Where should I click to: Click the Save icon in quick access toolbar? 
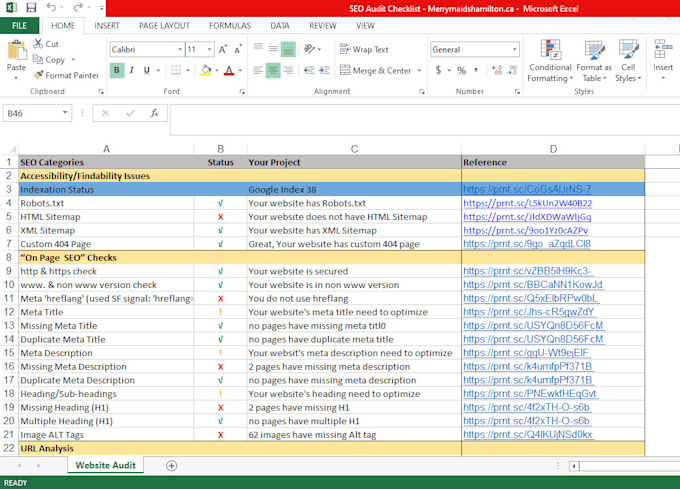[31, 7]
